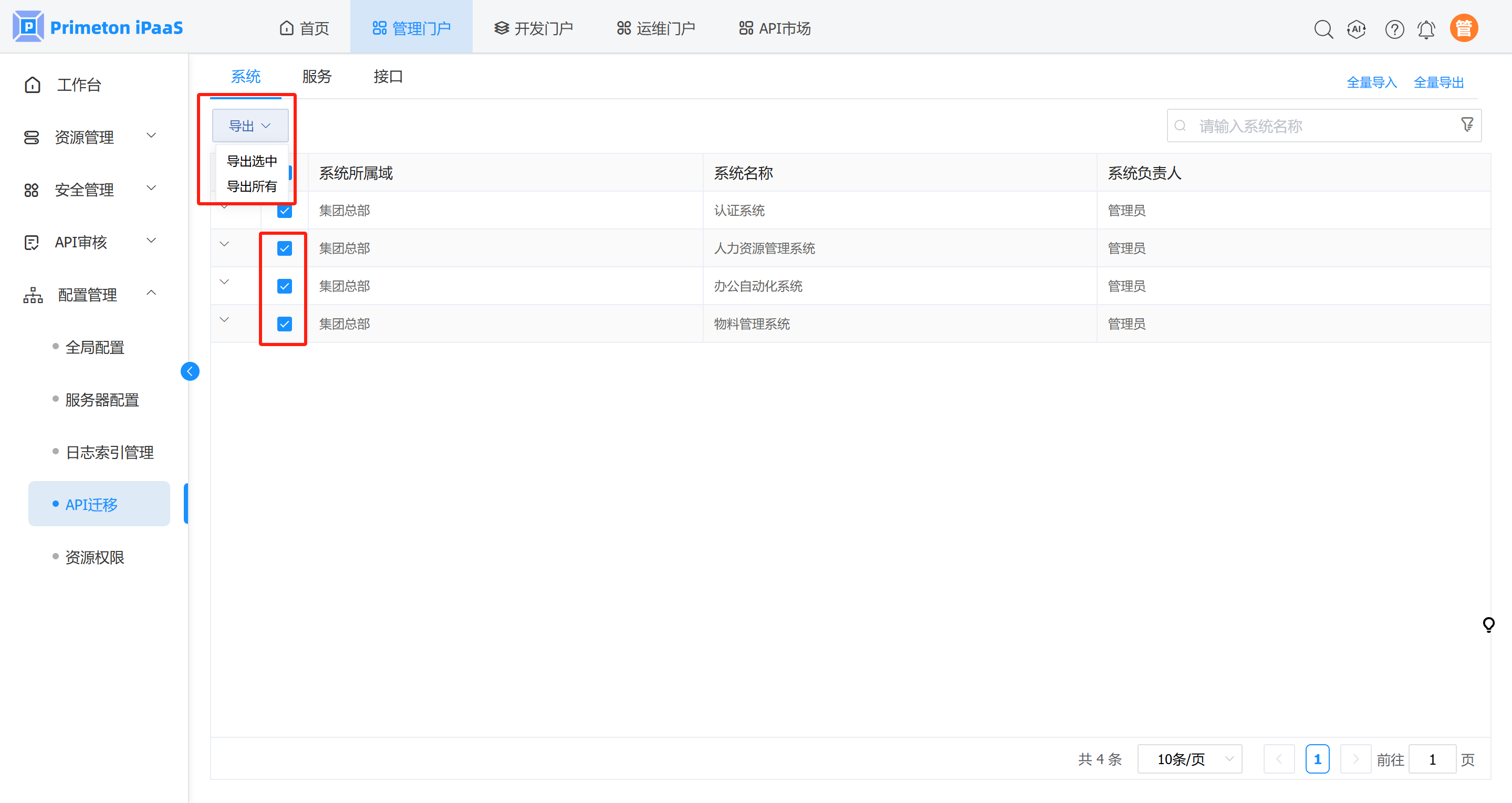Uncheck the 办公自动化系统 row checkbox
The height and width of the screenshot is (803, 1512).
[285, 286]
